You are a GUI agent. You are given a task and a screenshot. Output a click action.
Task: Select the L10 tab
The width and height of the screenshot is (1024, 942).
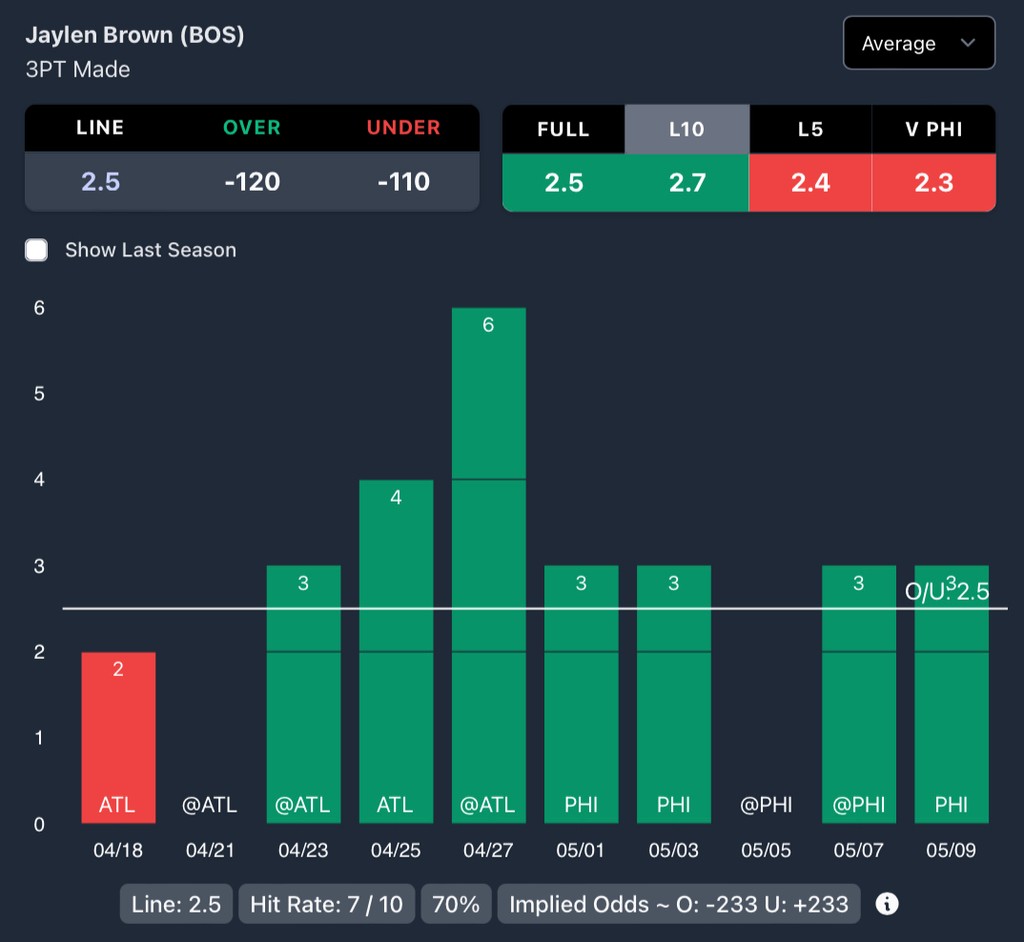(x=687, y=129)
